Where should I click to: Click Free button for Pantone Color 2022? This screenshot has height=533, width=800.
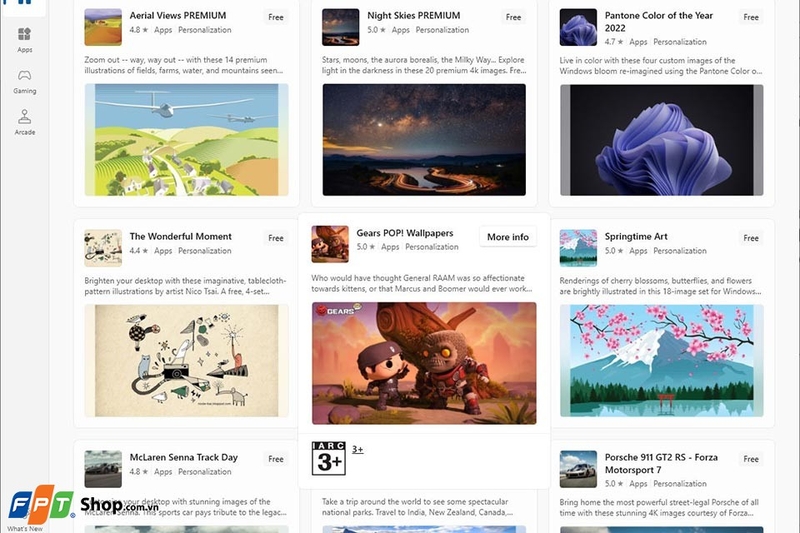coord(751,17)
